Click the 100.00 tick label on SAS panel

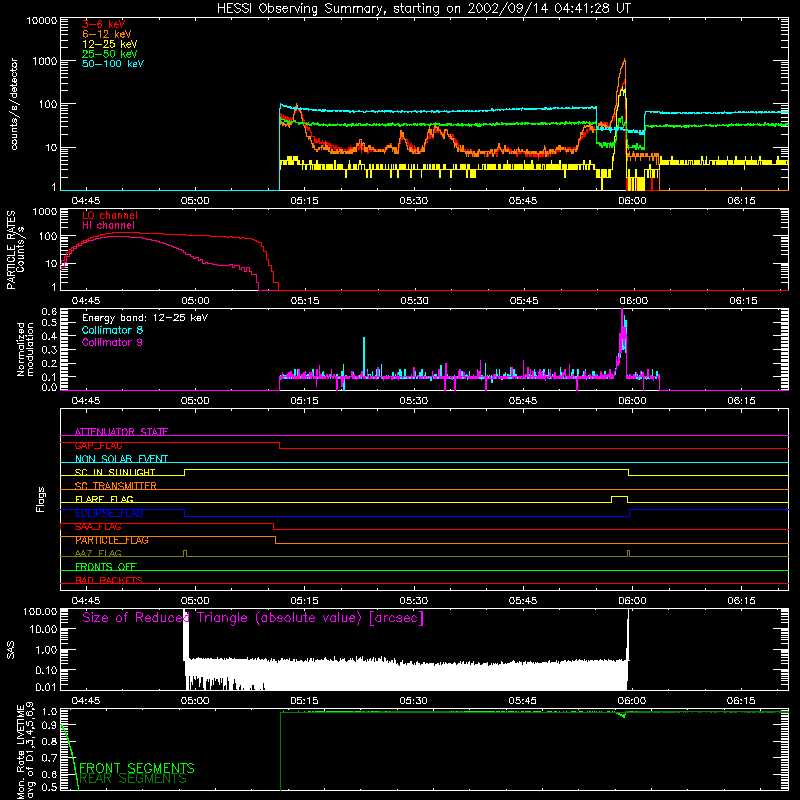coord(40,611)
